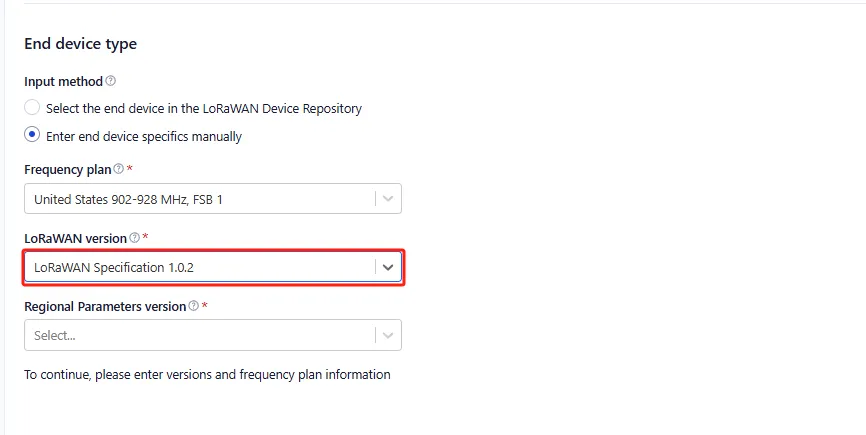866x435 pixels.
Task: Open the Frequency plan help tooltip icon
Action: click(x=119, y=170)
